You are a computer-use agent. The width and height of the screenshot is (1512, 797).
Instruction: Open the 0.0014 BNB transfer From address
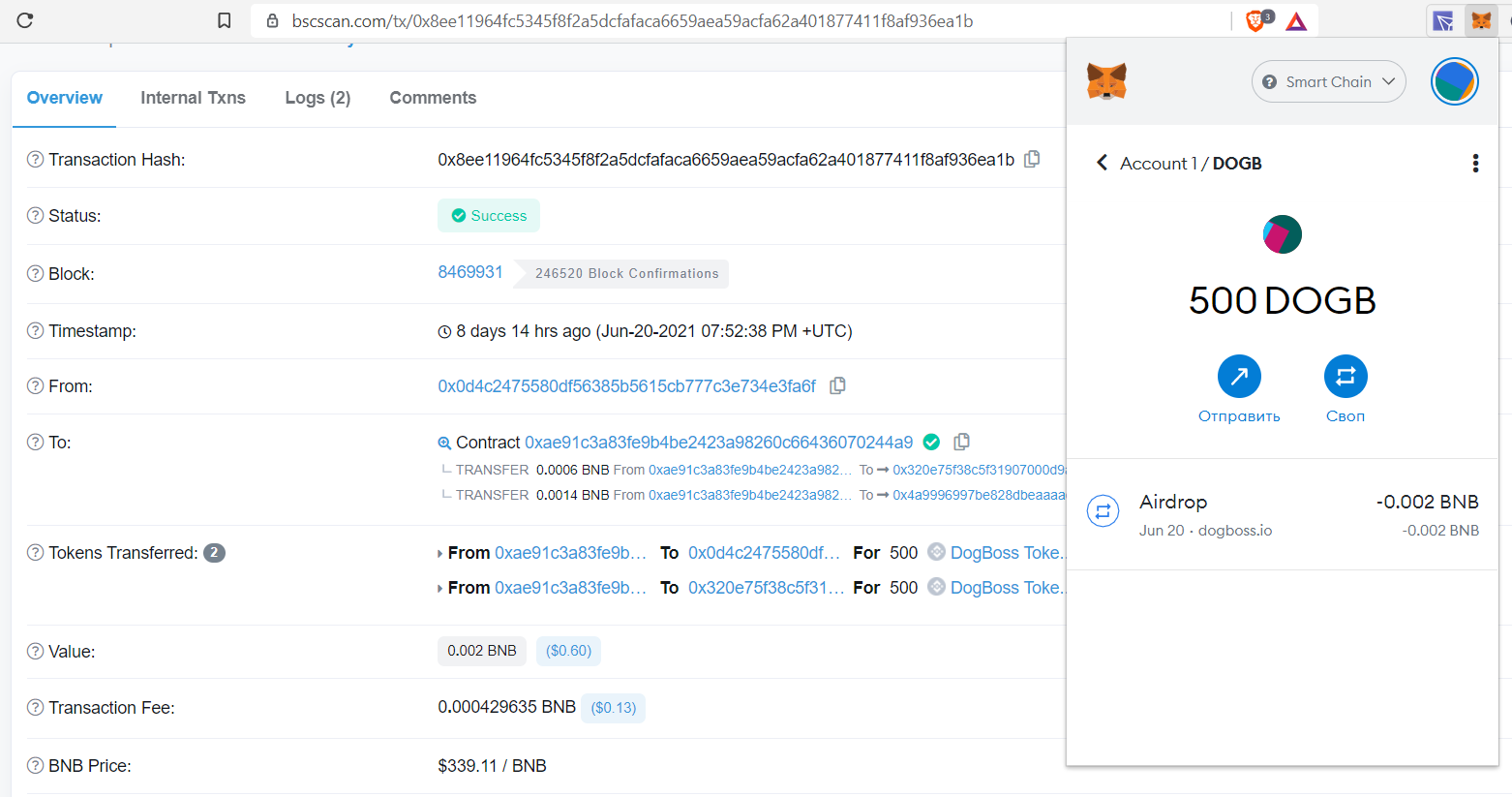click(x=749, y=495)
